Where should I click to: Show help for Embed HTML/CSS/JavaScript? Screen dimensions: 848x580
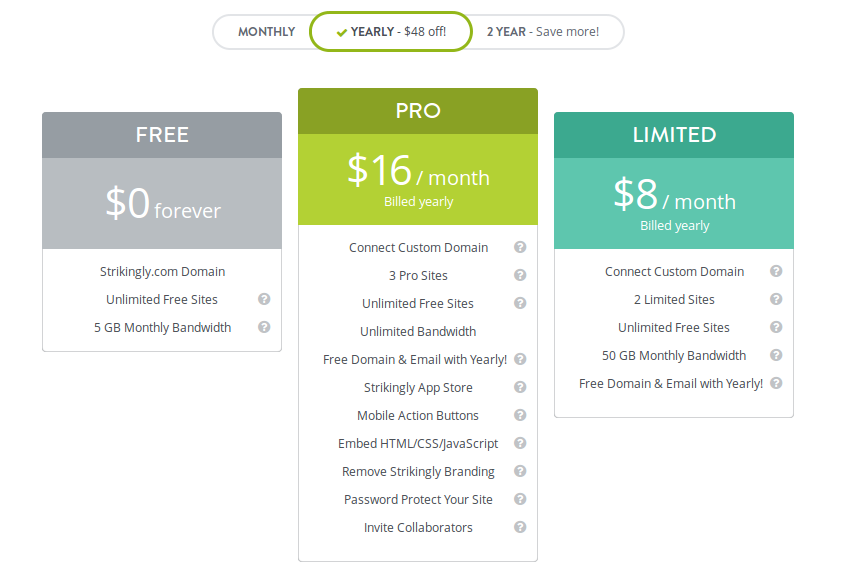tap(520, 444)
